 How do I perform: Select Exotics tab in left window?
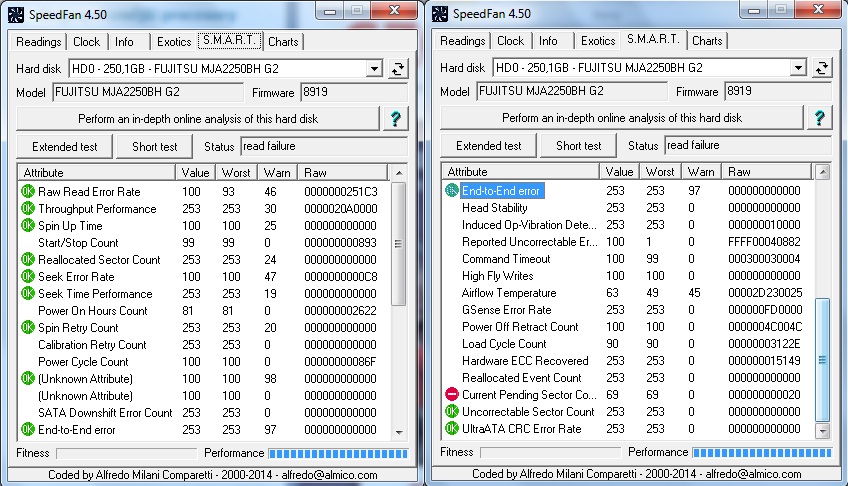click(x=174, y=42)
